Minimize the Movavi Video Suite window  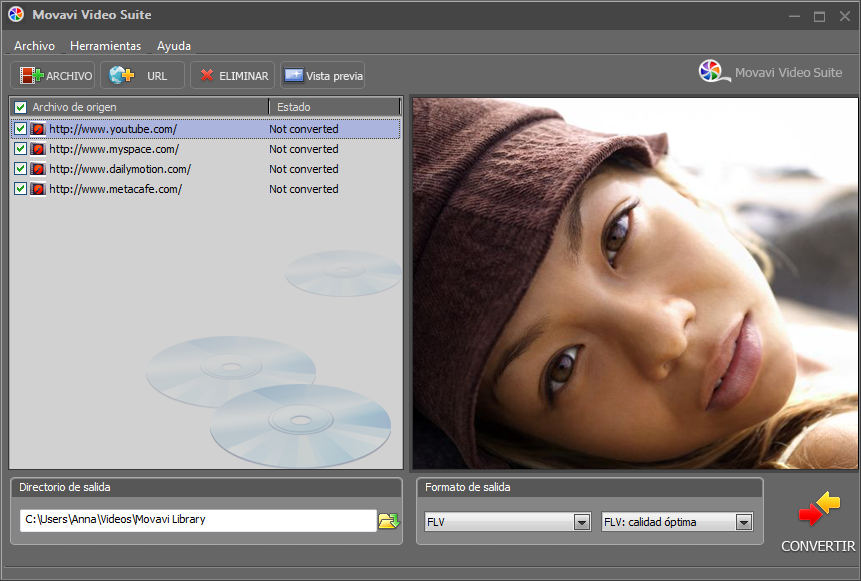tap(794, 16)
